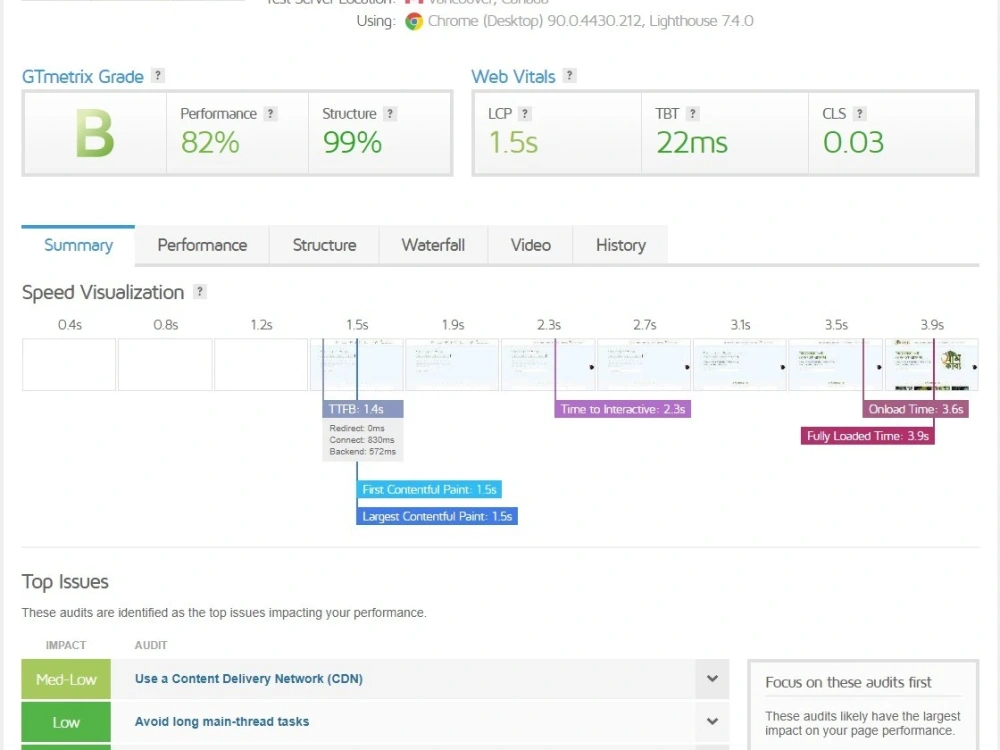Click the Web Vitals help icon
Screen dimensions: 1000x750
(x=570, y=76)
